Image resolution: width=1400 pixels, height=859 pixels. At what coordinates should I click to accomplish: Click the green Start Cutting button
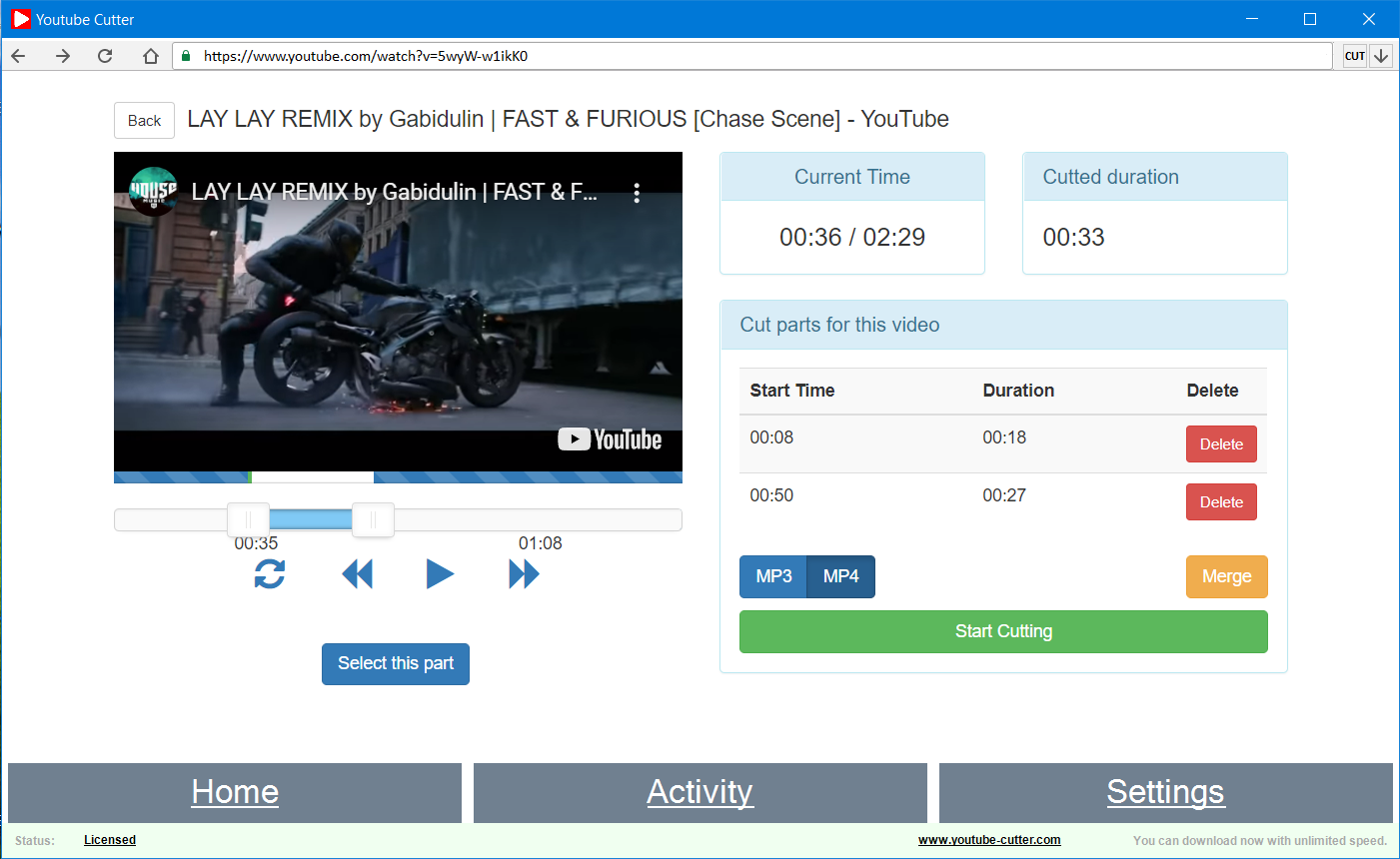click(x=1003, y=631)
